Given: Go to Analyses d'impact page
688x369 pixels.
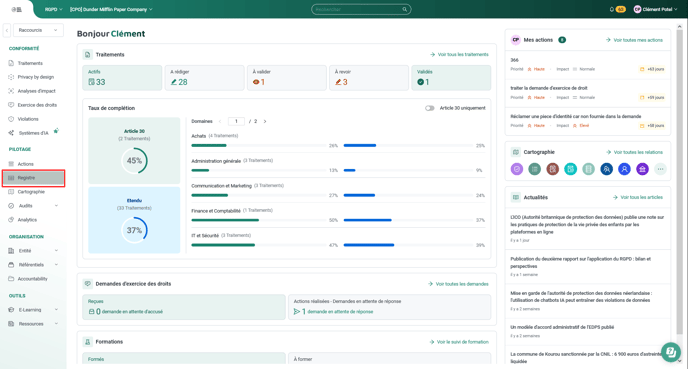Looking at the screenshot, I should pos(36,91).
